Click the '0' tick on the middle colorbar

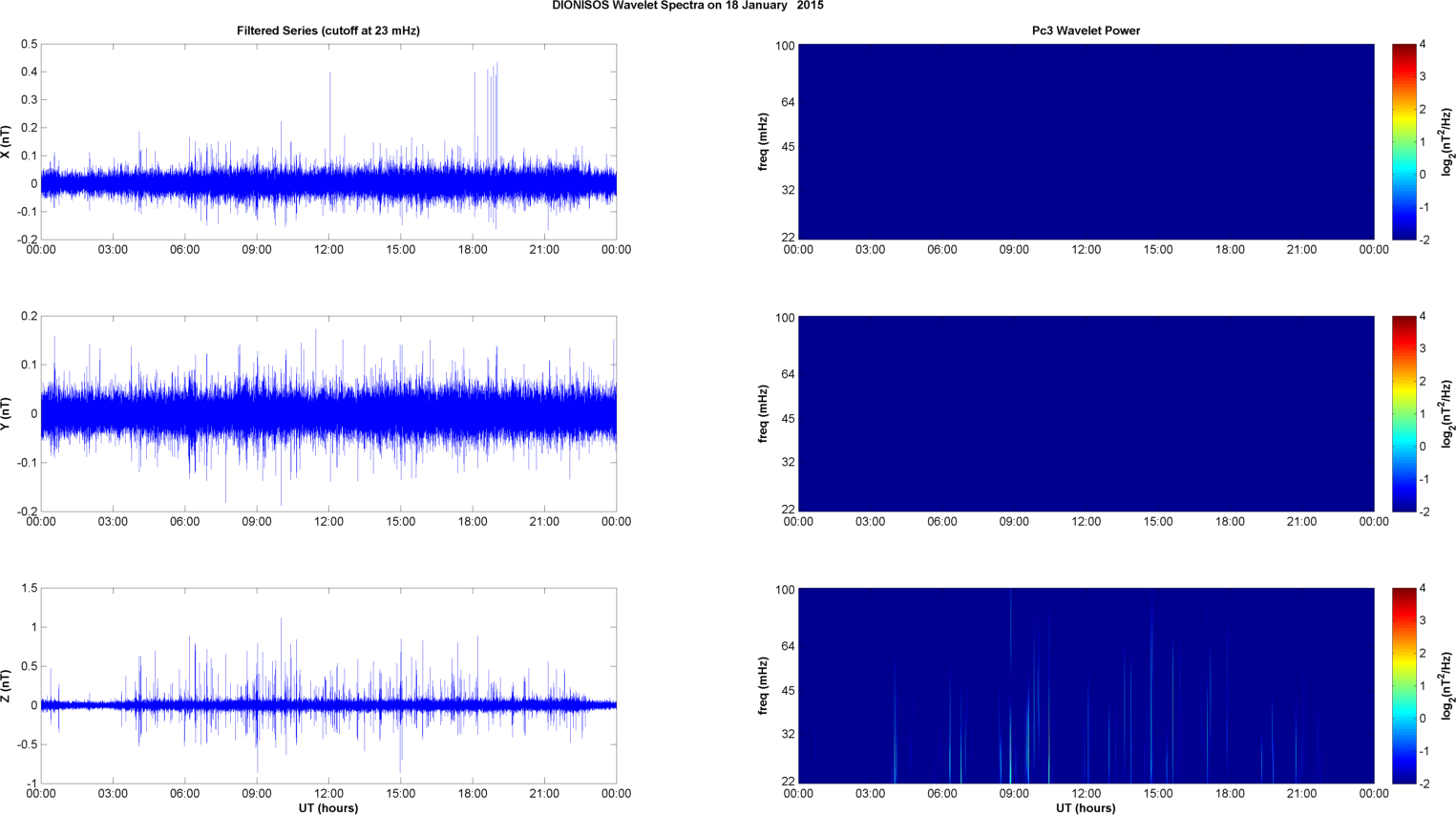[x=1423, y=447]
